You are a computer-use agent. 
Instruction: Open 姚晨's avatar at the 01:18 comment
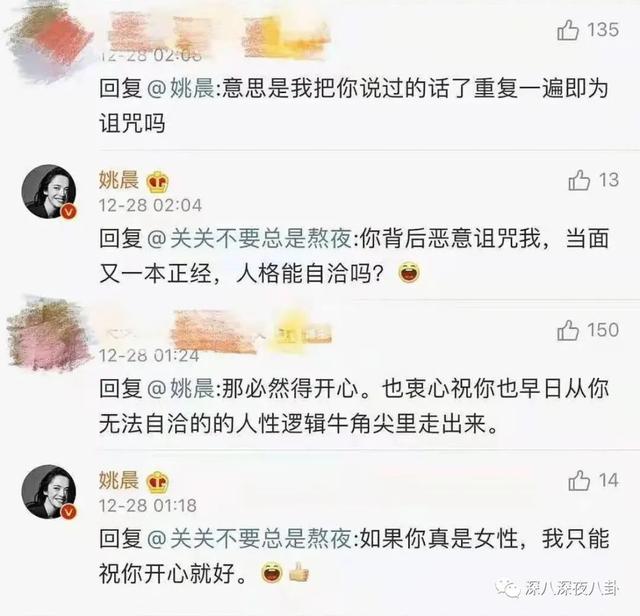(x=49, y=491)
